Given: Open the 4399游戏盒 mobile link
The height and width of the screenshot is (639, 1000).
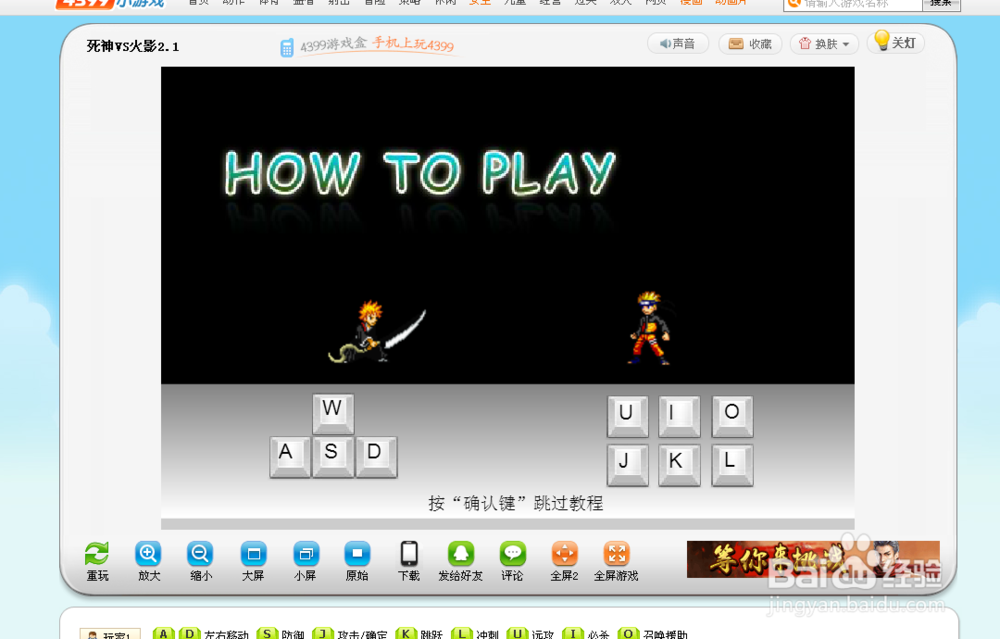Looking at the screenshot, I should tap(377, 45).
